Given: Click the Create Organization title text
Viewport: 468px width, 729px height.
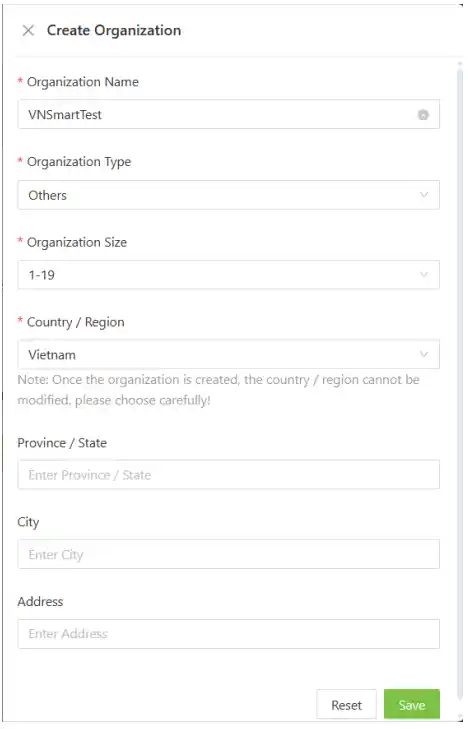Looking at the screenshot, I should [x=114, y=31].
